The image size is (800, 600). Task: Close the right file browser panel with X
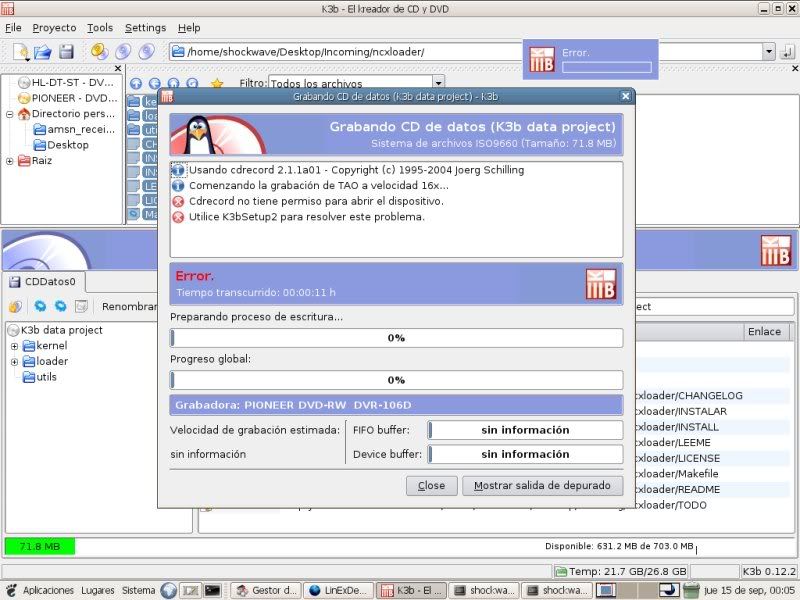795,68
